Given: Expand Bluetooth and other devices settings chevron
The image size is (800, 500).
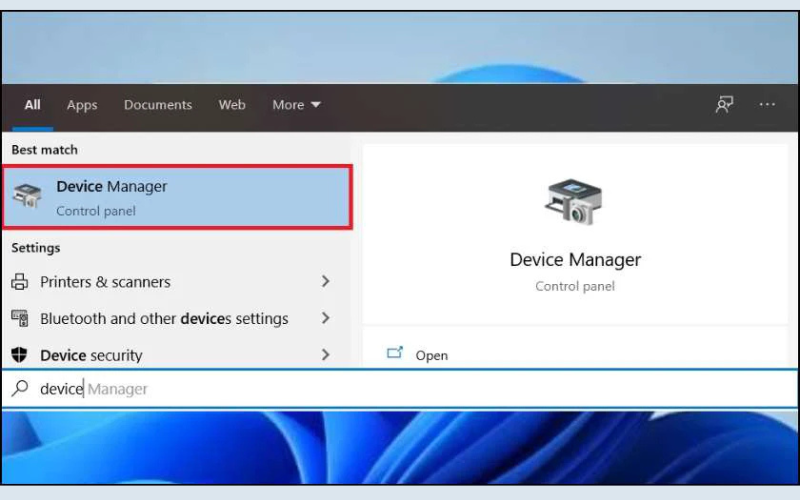Looking at the screenshot, I should point(325,318).
